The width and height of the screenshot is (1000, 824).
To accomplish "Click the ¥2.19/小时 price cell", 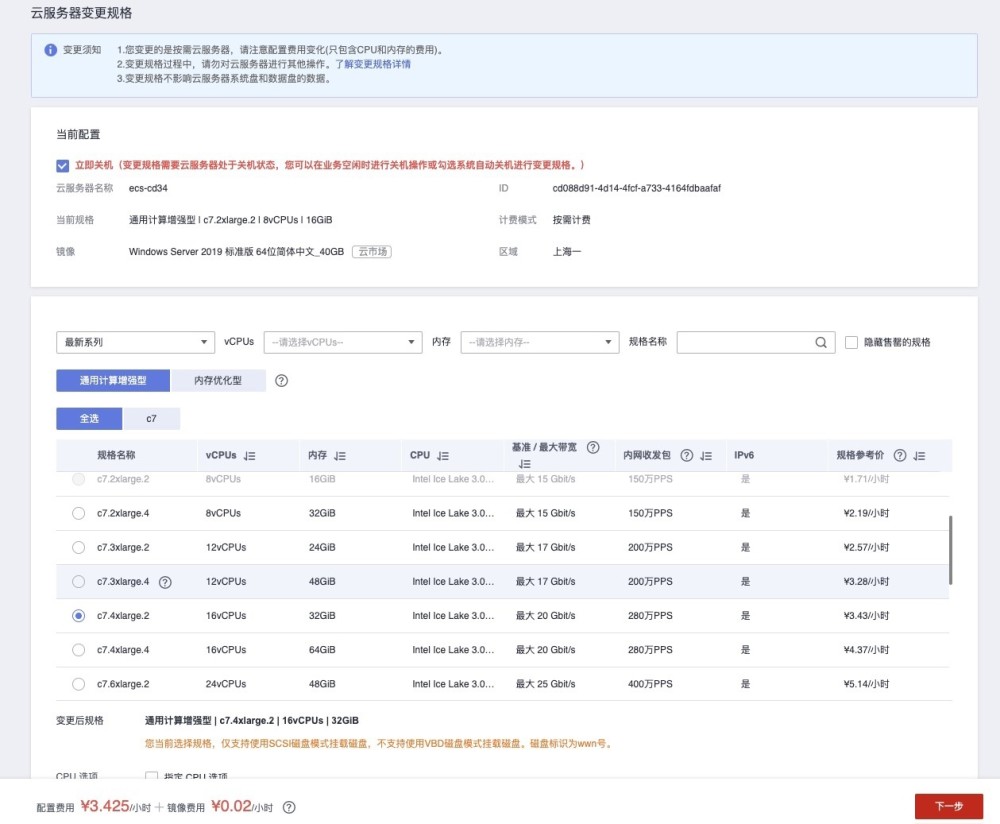I will point(866,513).
